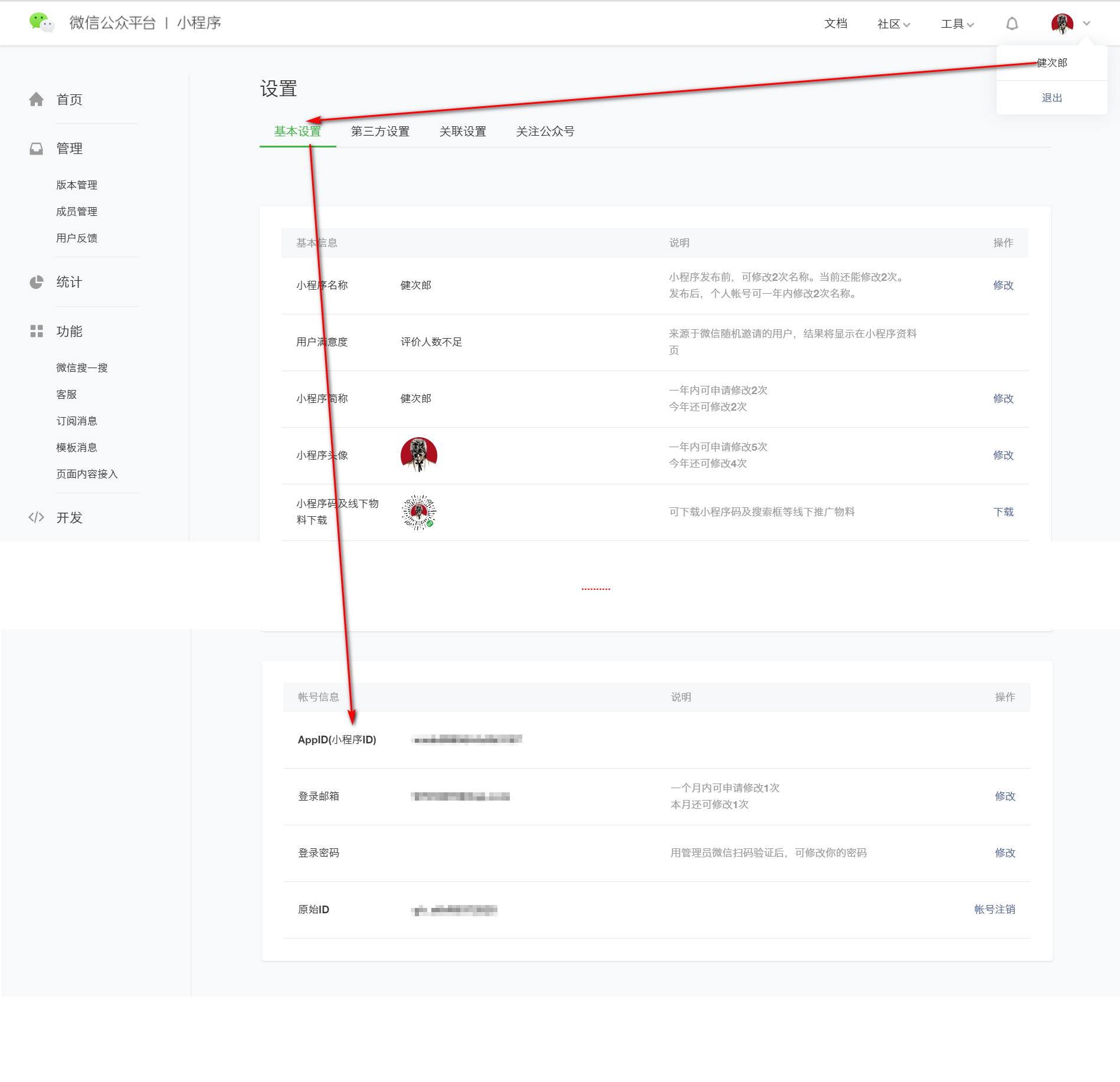Image resolution: width=1120 pixels, height=1082 pixels.
Task: Click 下载 for 小程序码 materials
Action: pos(1003,512)
